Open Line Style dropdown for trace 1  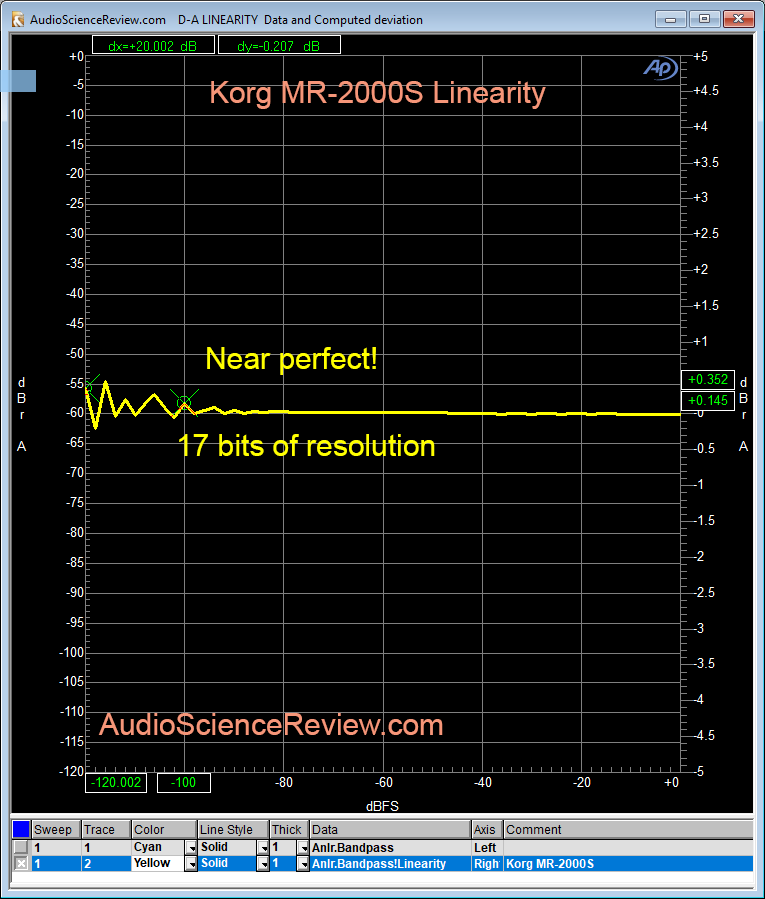pos(263,847)
